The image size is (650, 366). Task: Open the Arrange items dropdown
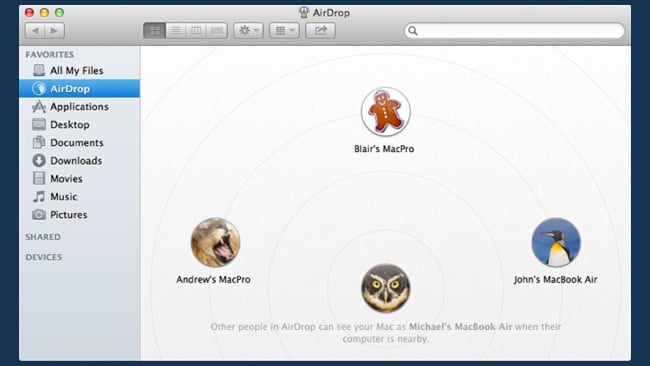click(x=284, y=31)
